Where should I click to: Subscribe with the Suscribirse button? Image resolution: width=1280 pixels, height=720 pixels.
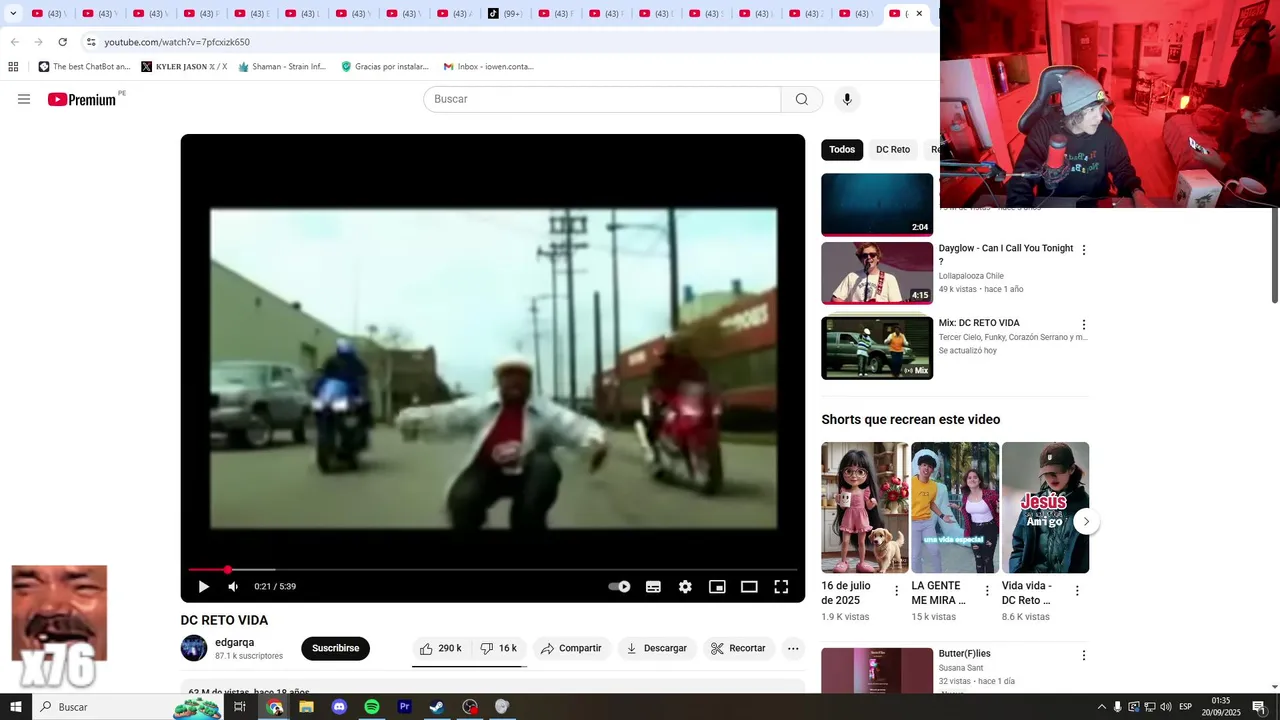pyautogui.click(x=335, y=649)
